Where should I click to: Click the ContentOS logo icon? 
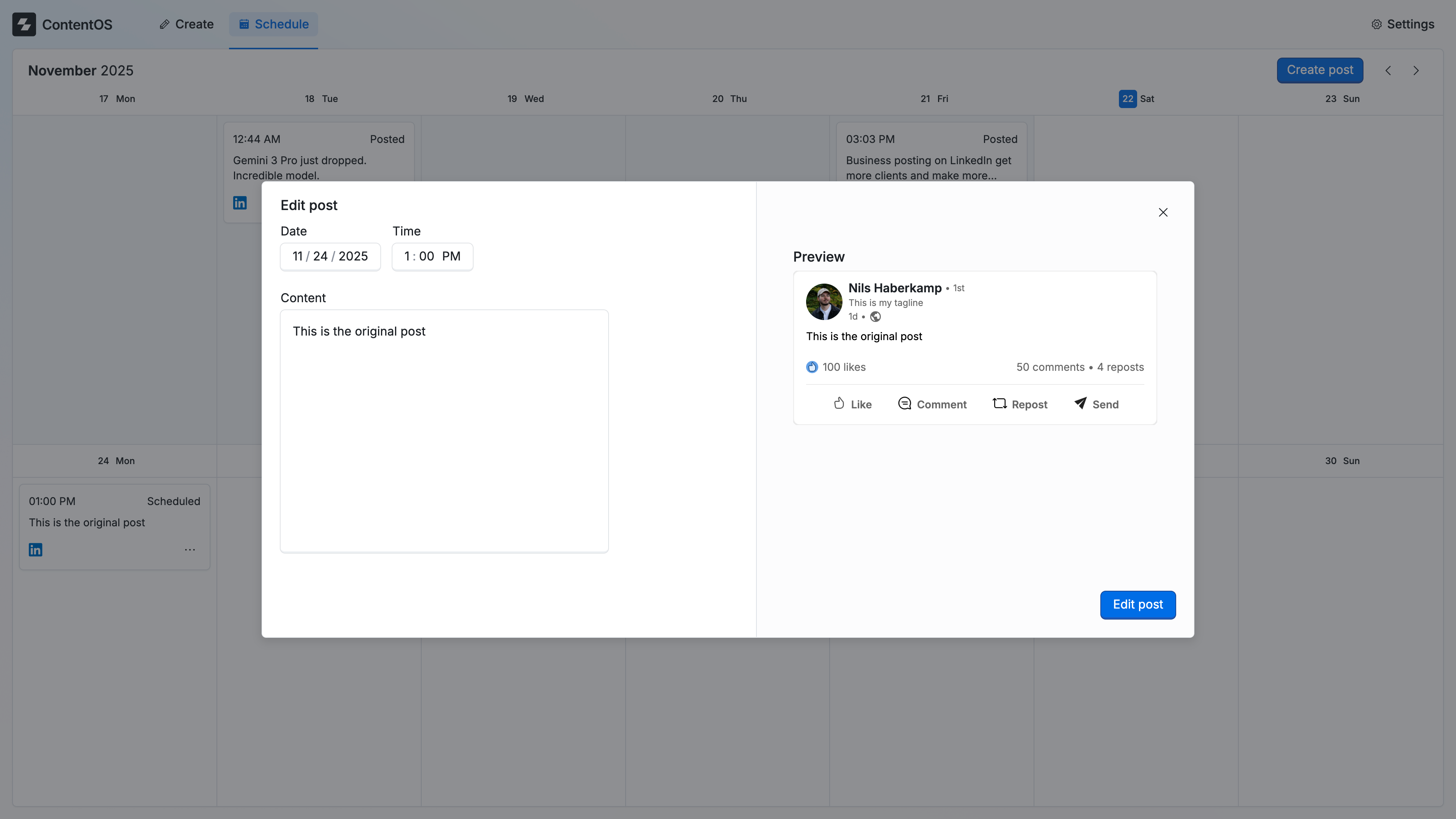(x=24, y=24)
